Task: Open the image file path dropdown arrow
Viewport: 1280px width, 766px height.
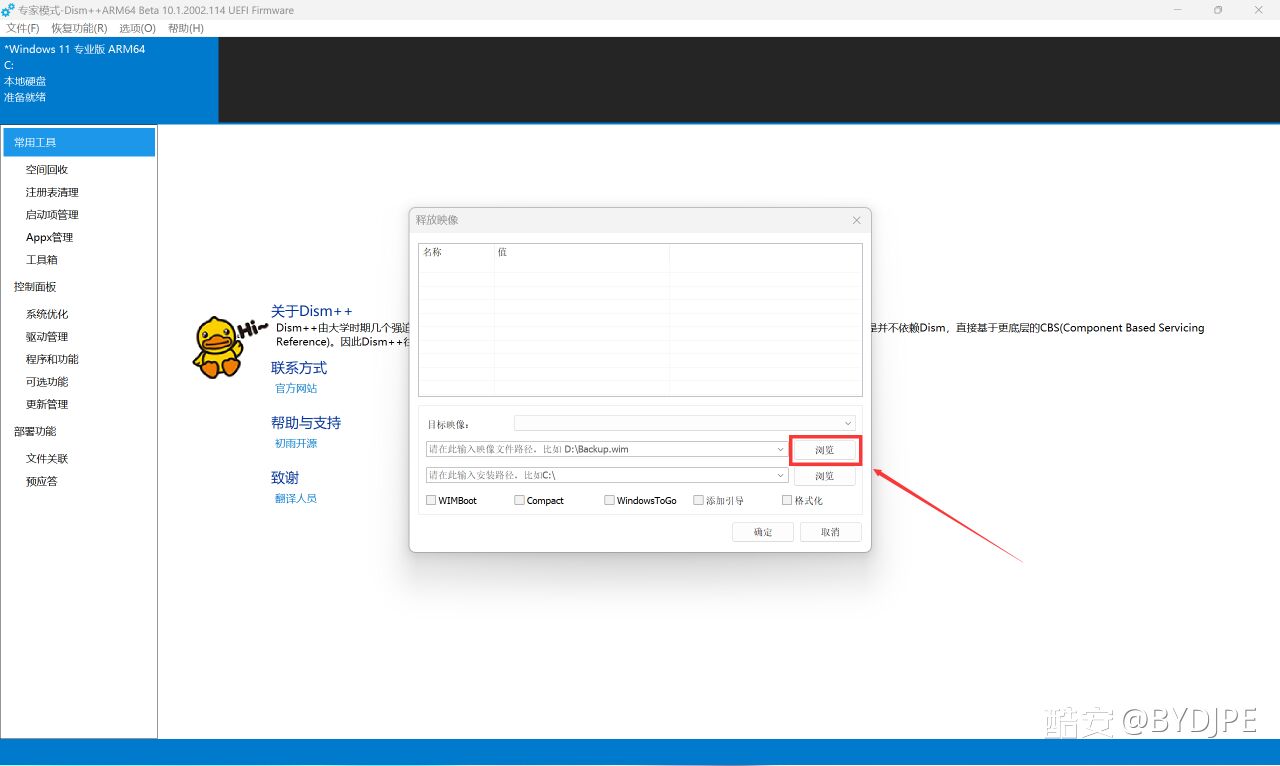Action: pyautogui.click(x=781, y=450)
